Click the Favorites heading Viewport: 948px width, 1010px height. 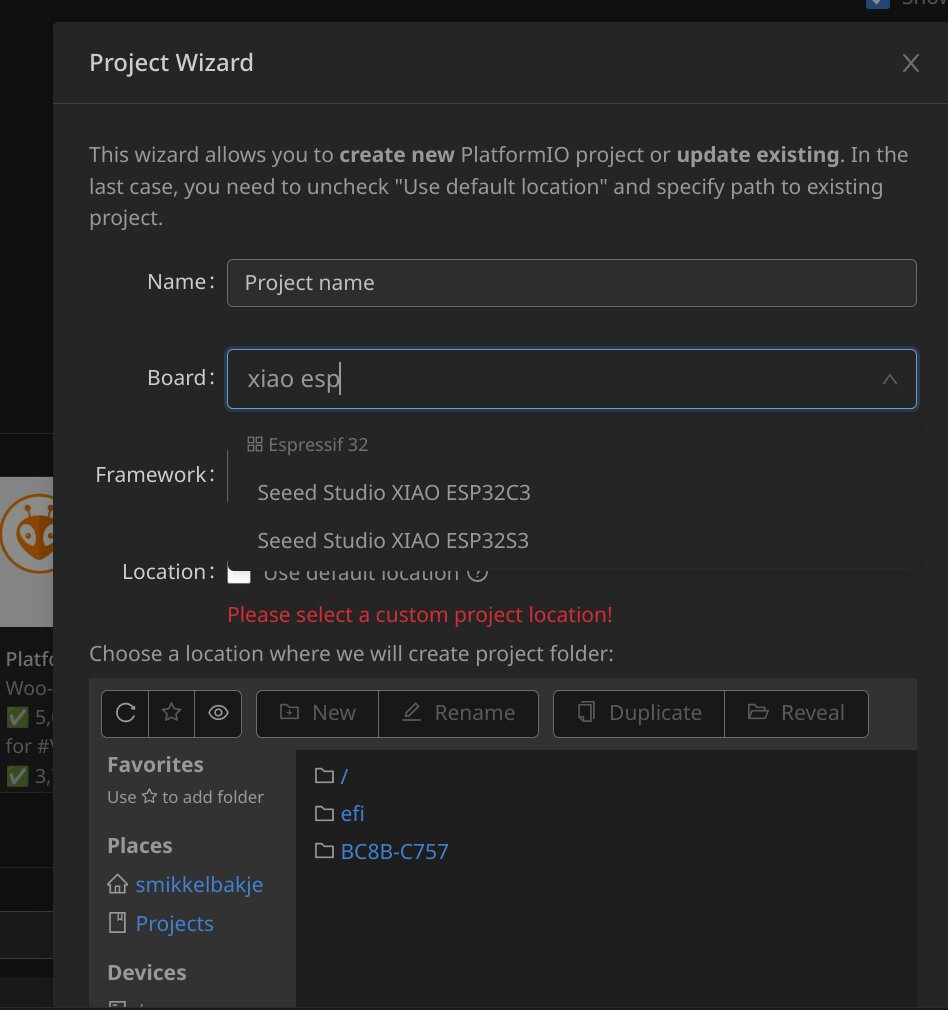click(155, 765)
